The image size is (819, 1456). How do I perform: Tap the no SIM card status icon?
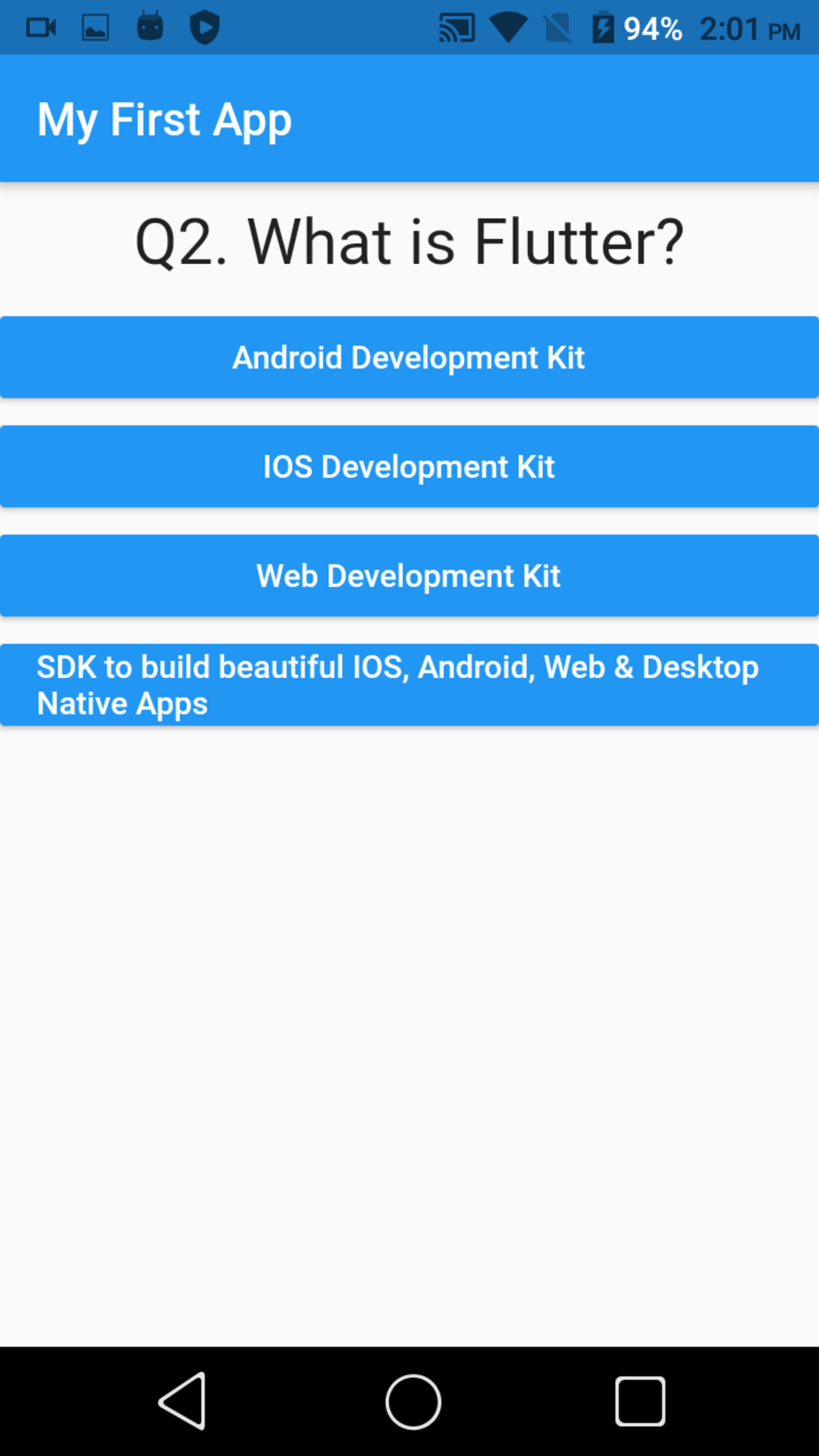[557, 29]
